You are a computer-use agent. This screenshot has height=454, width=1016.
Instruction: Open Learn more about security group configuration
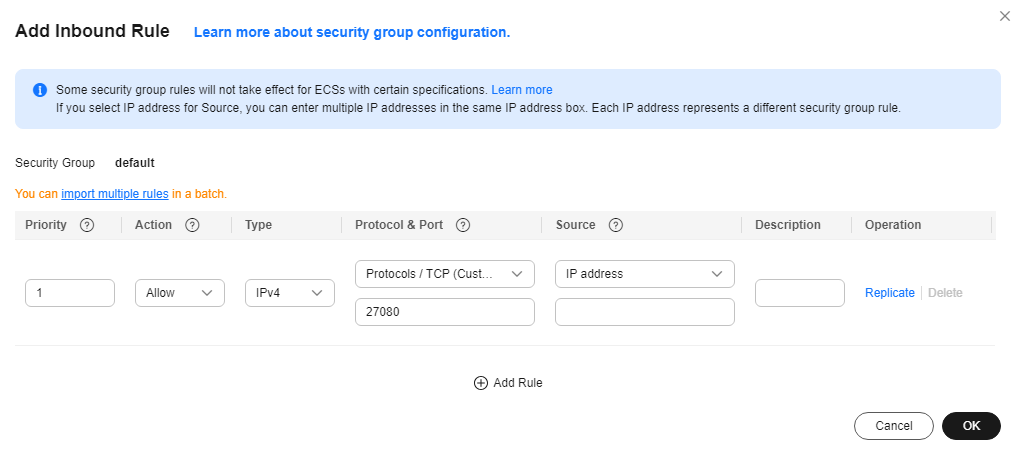click(x=352, y=32)
